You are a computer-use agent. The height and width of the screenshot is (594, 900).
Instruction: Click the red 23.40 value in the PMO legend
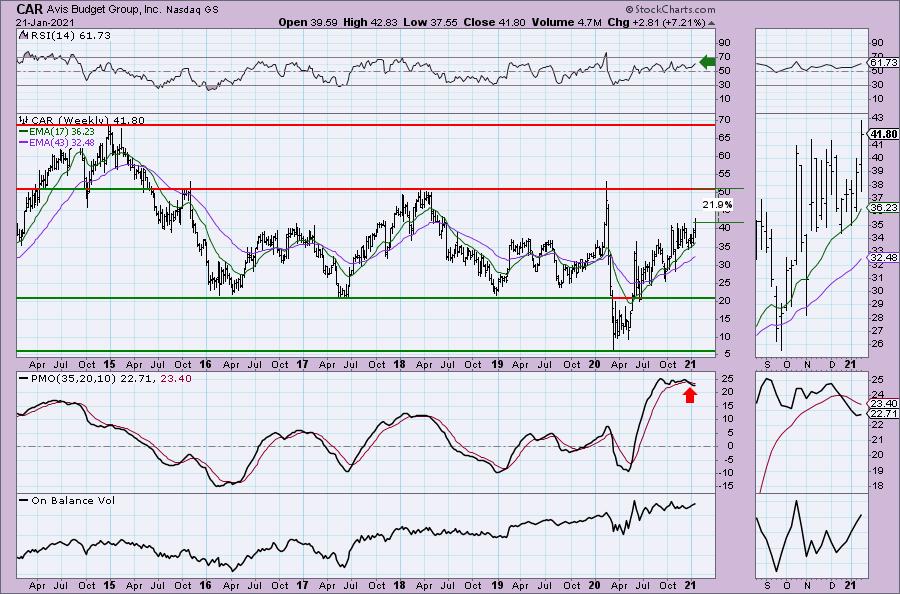(176, 378)
